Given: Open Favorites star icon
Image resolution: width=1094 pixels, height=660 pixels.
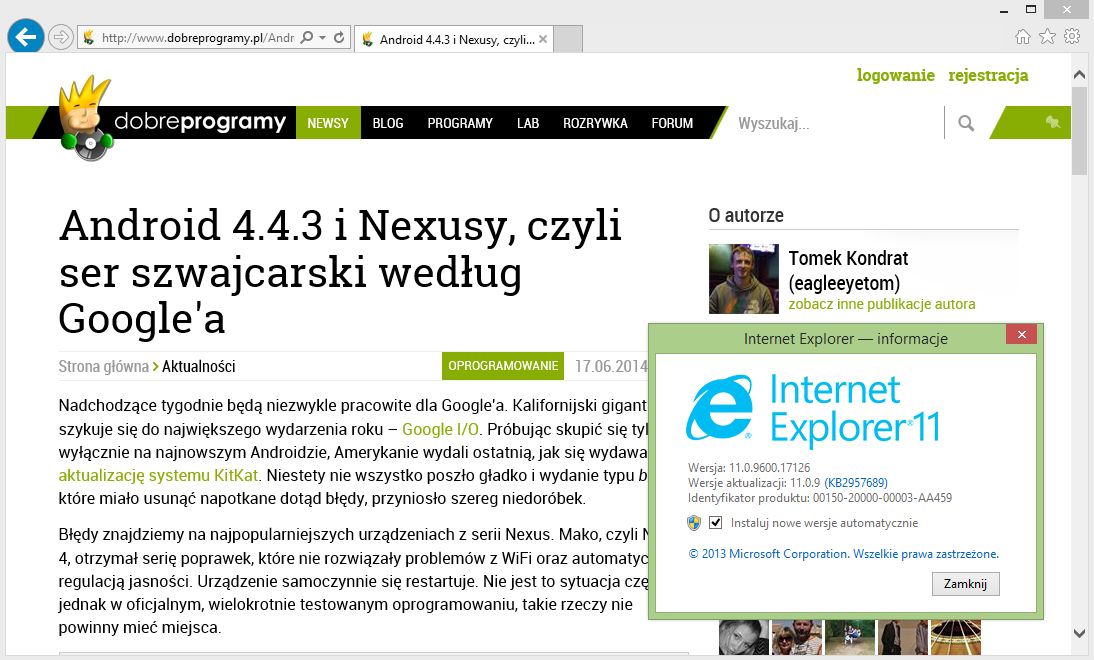Looking at the screenshot, I should coord(1047,36).
